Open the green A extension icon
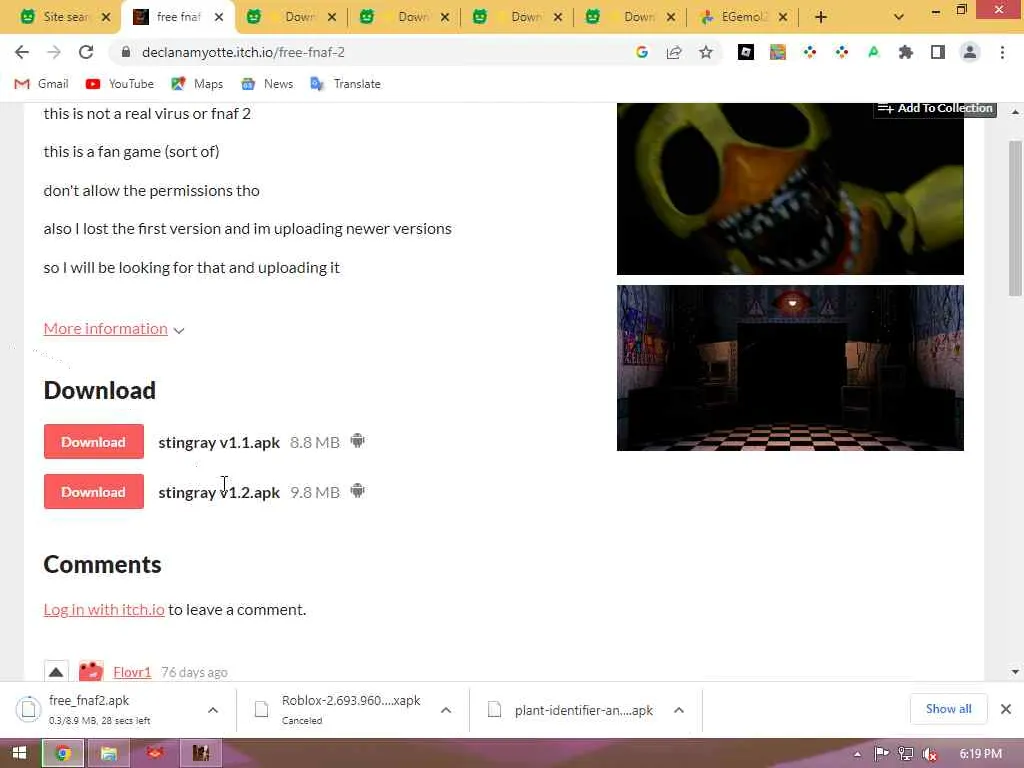Image resolution: width=1024 pixels, height=768 pixels. (874, 52)
